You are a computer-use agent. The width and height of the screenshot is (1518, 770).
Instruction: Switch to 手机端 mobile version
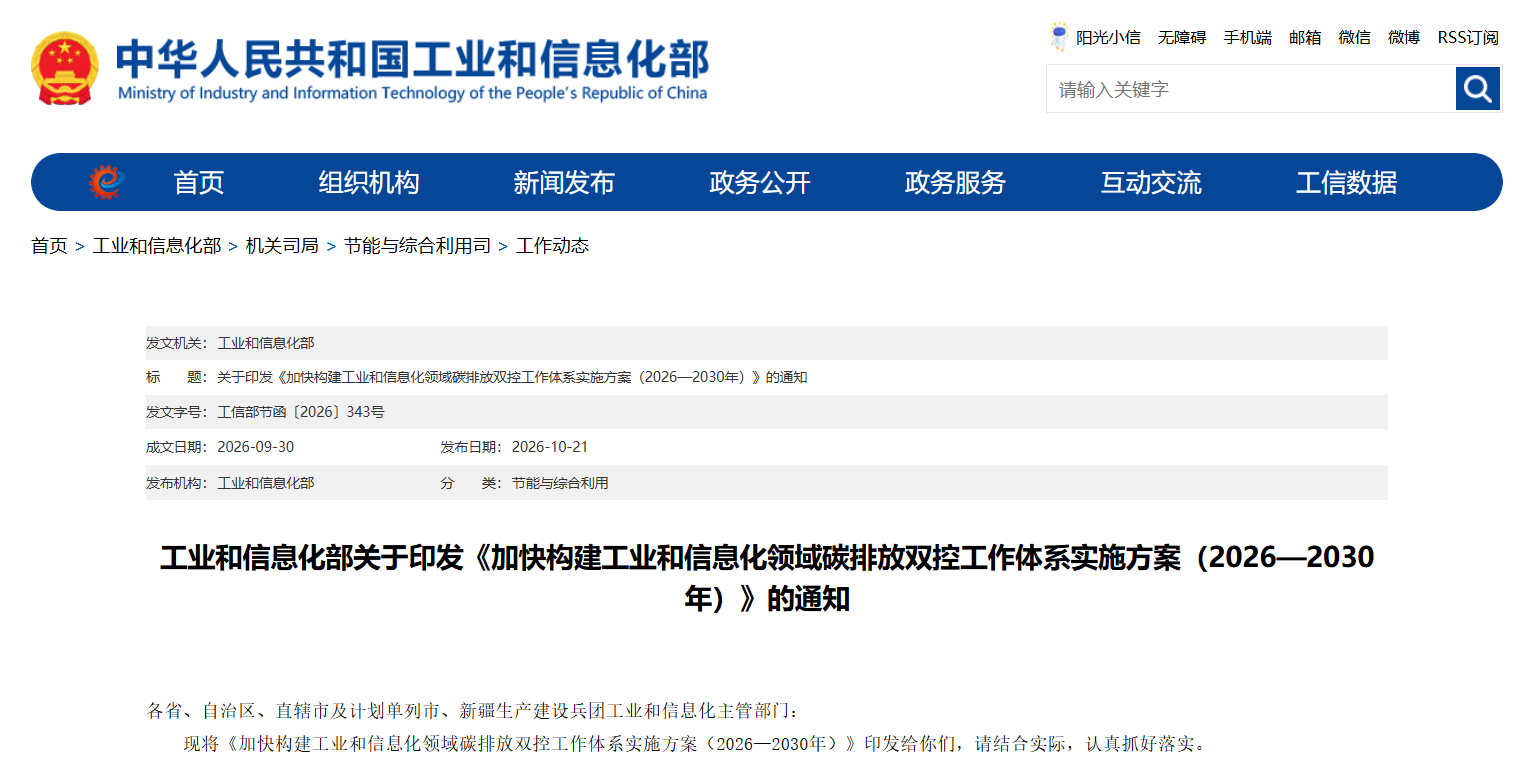click(1248, 37)
